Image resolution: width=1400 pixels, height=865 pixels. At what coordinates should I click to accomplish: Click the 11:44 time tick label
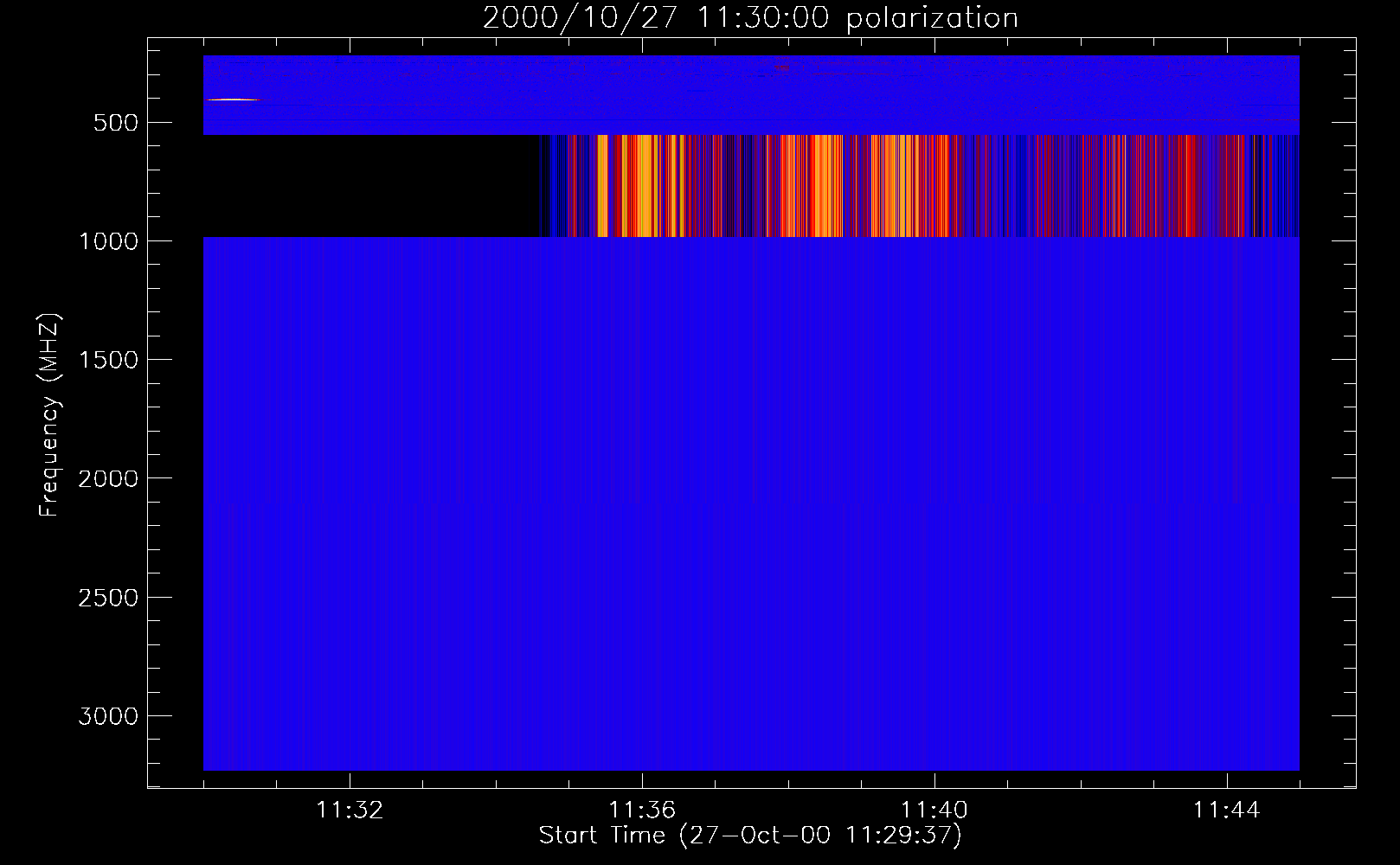tap(1227, 811)
